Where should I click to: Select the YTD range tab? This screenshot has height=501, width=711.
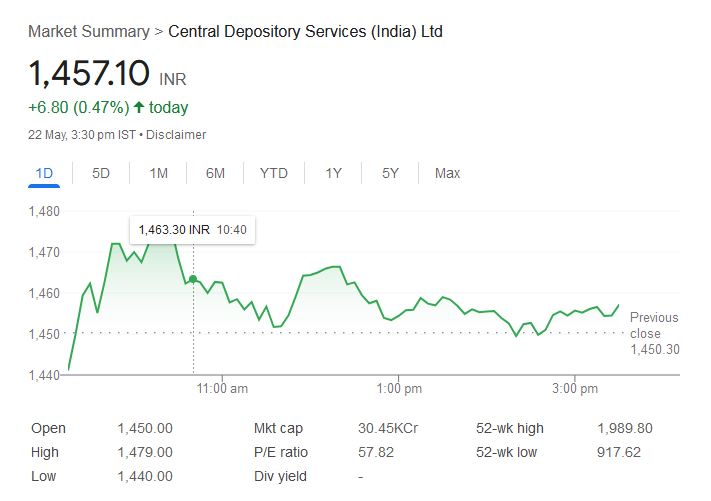click(x=274, y=173)
